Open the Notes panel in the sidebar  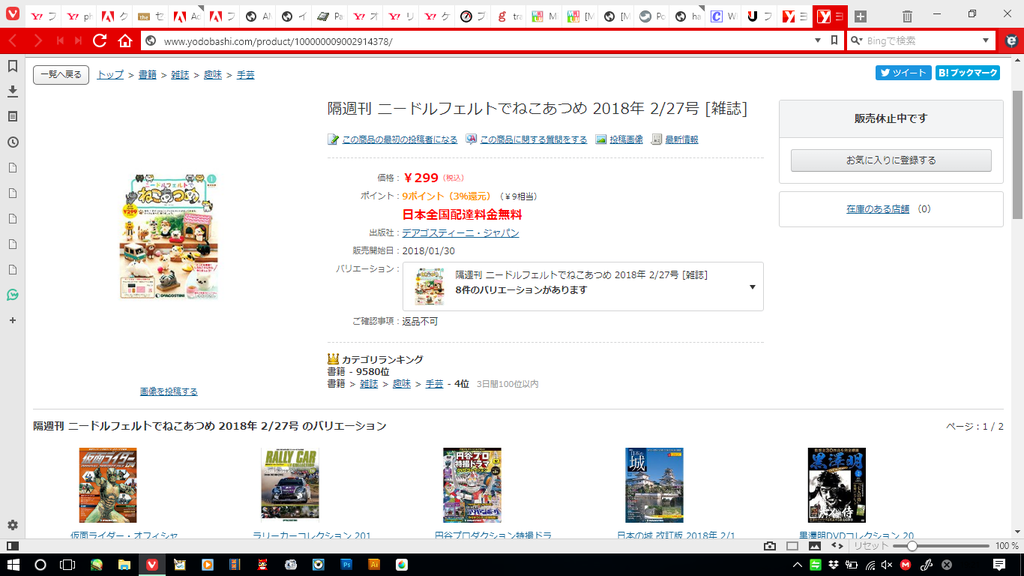click(12, 116)
